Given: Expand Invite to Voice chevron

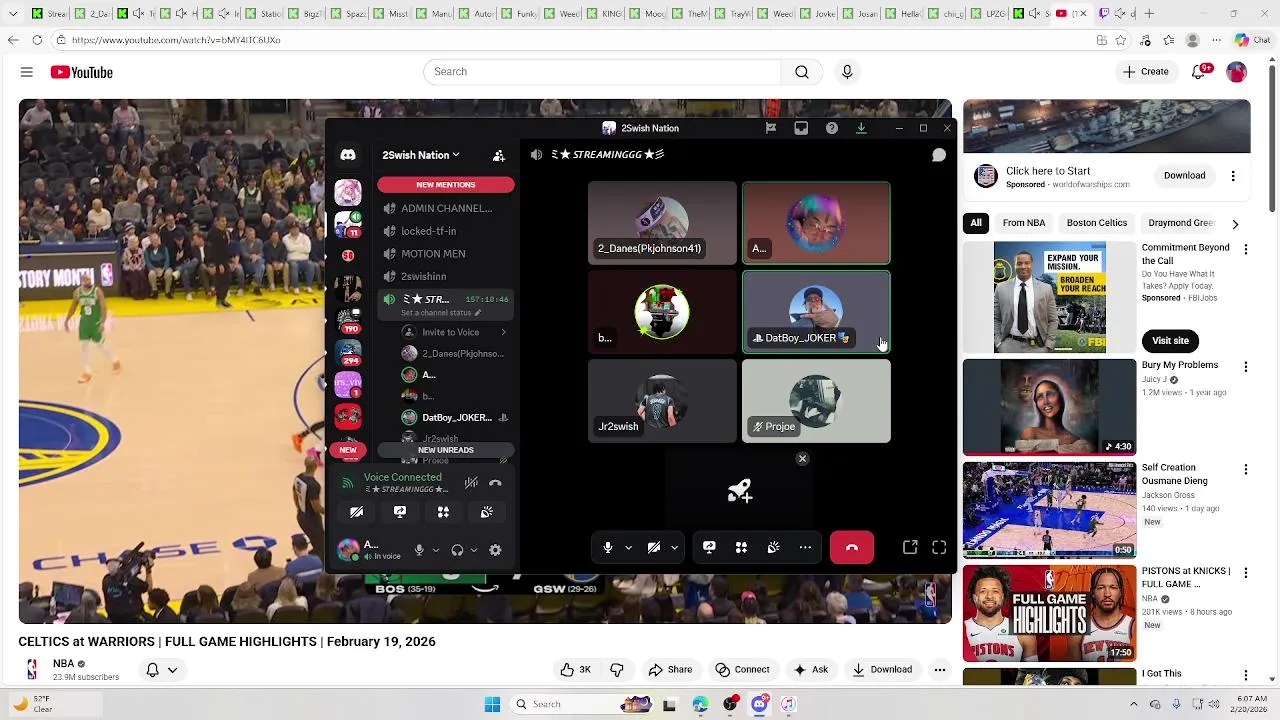Looking at the screenshot, I should 503,332.
